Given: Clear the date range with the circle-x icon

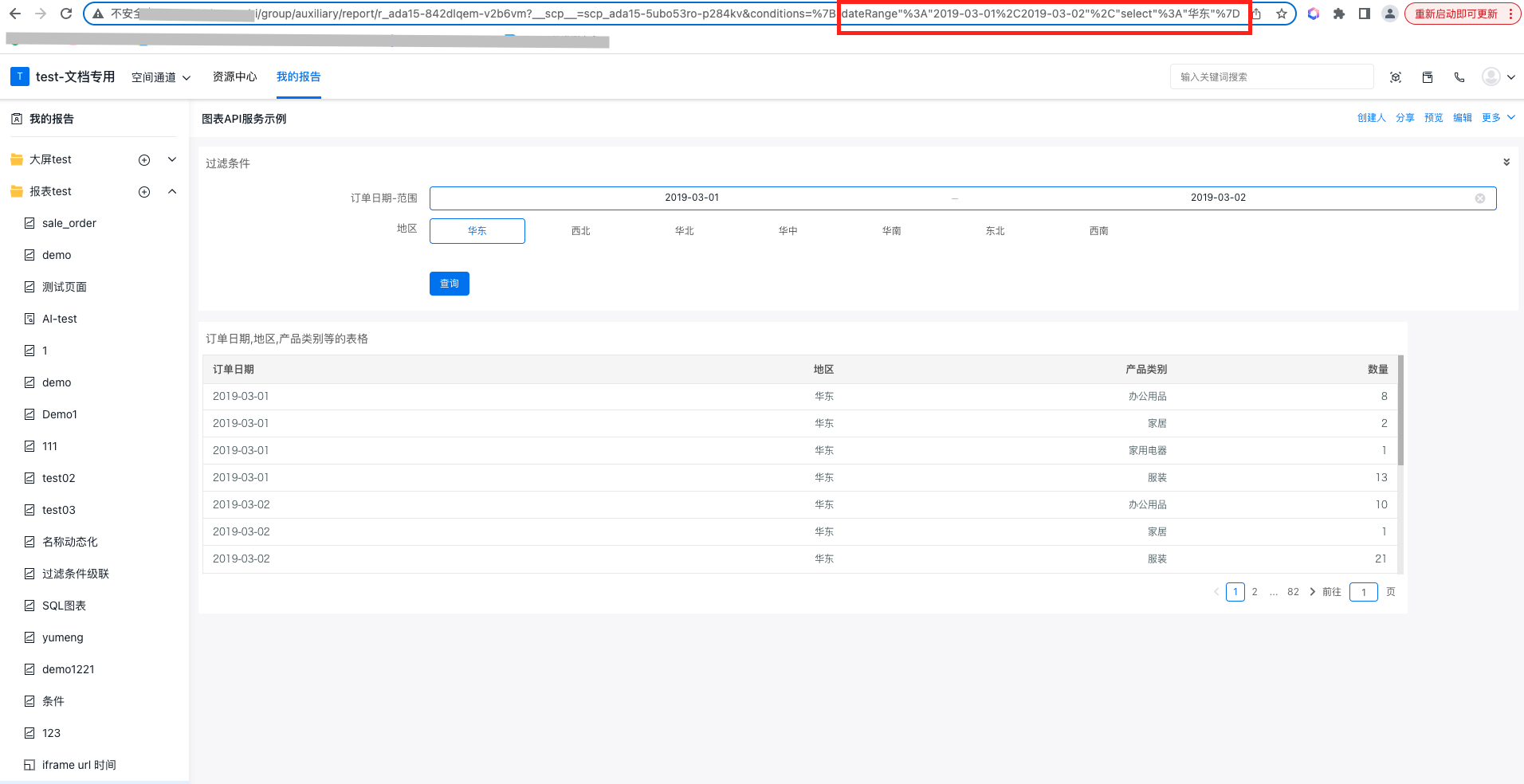Looking at the screenshot, I should tap(1480, 198).
